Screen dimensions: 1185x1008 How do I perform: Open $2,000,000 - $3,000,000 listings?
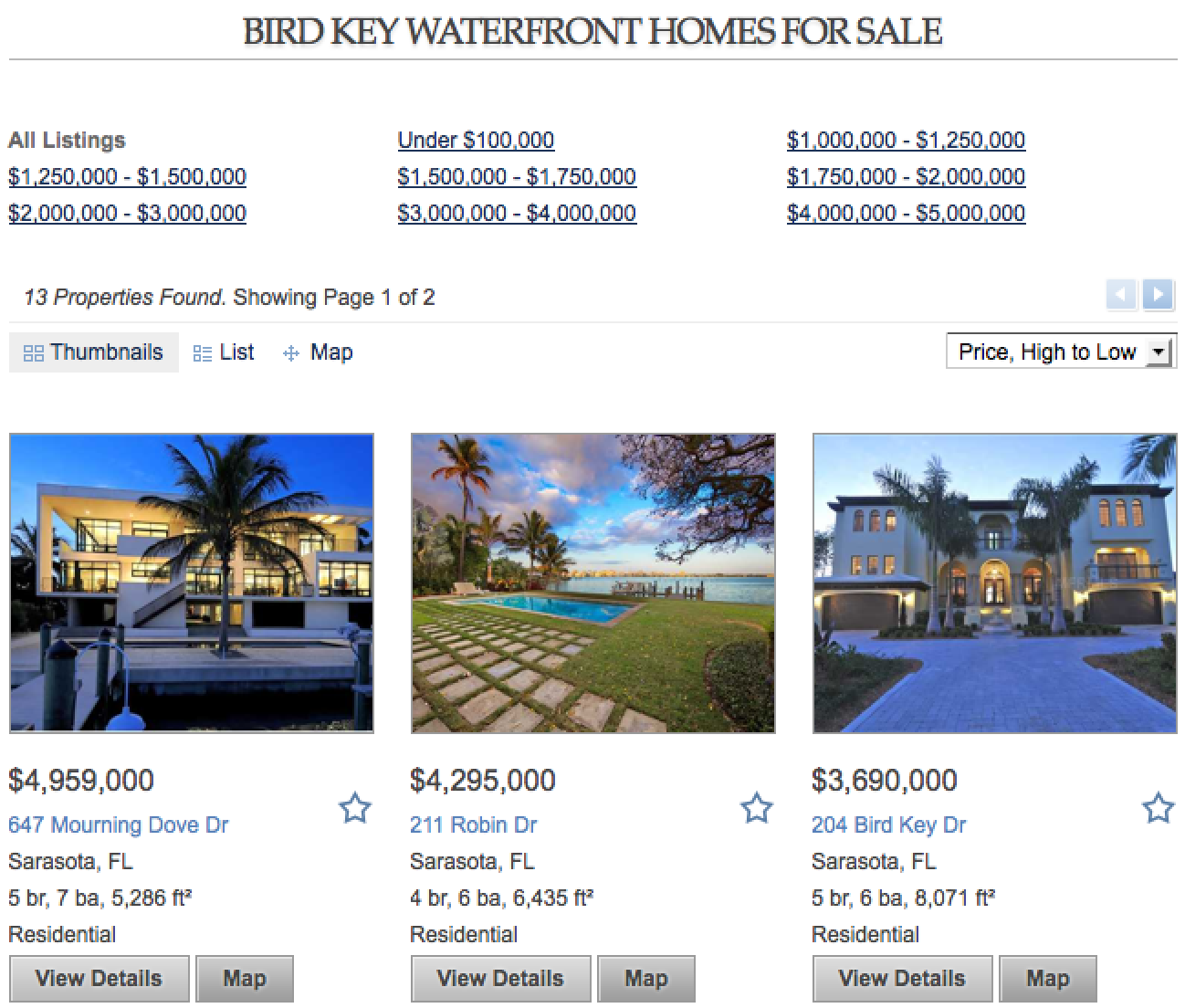click(x=127, y=214)
